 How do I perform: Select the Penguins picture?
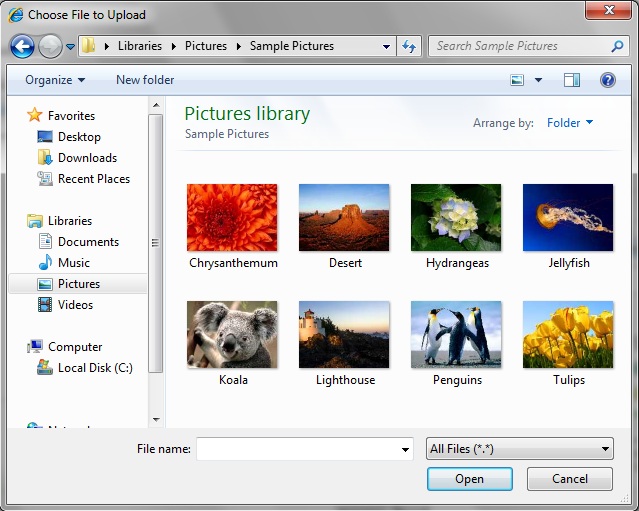coord(456,344)
